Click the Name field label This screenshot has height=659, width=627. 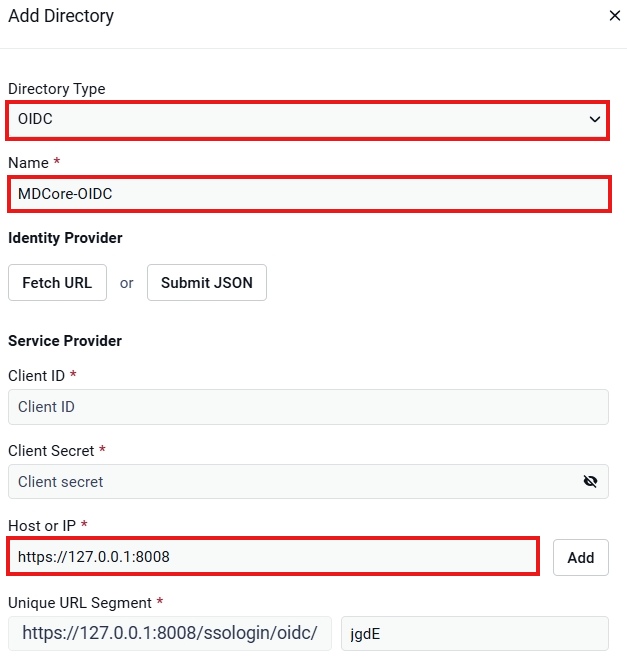click(29, 163)
